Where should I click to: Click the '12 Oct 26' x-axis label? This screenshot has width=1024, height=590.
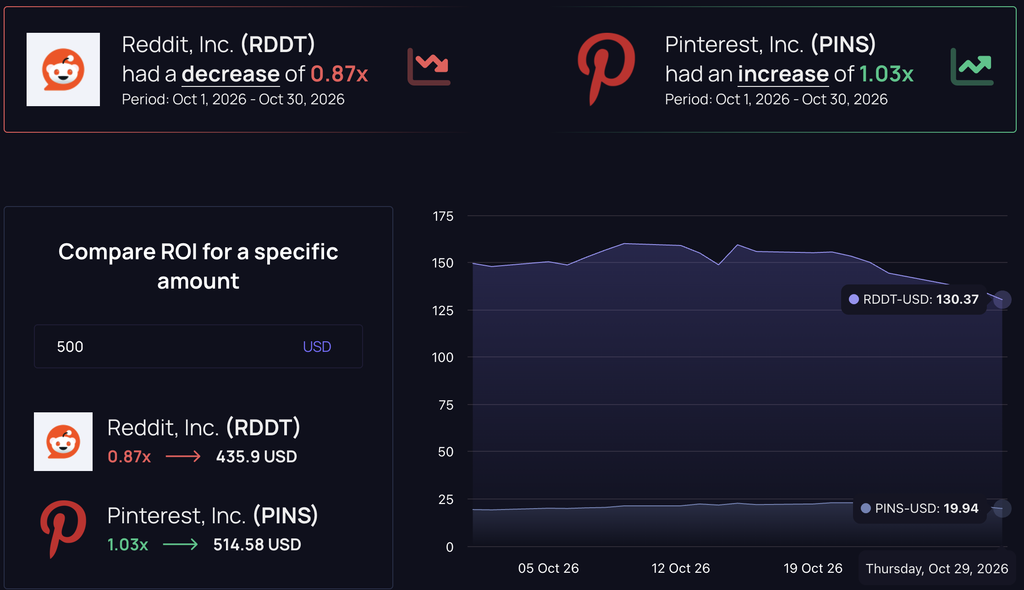tap(680, 568)
